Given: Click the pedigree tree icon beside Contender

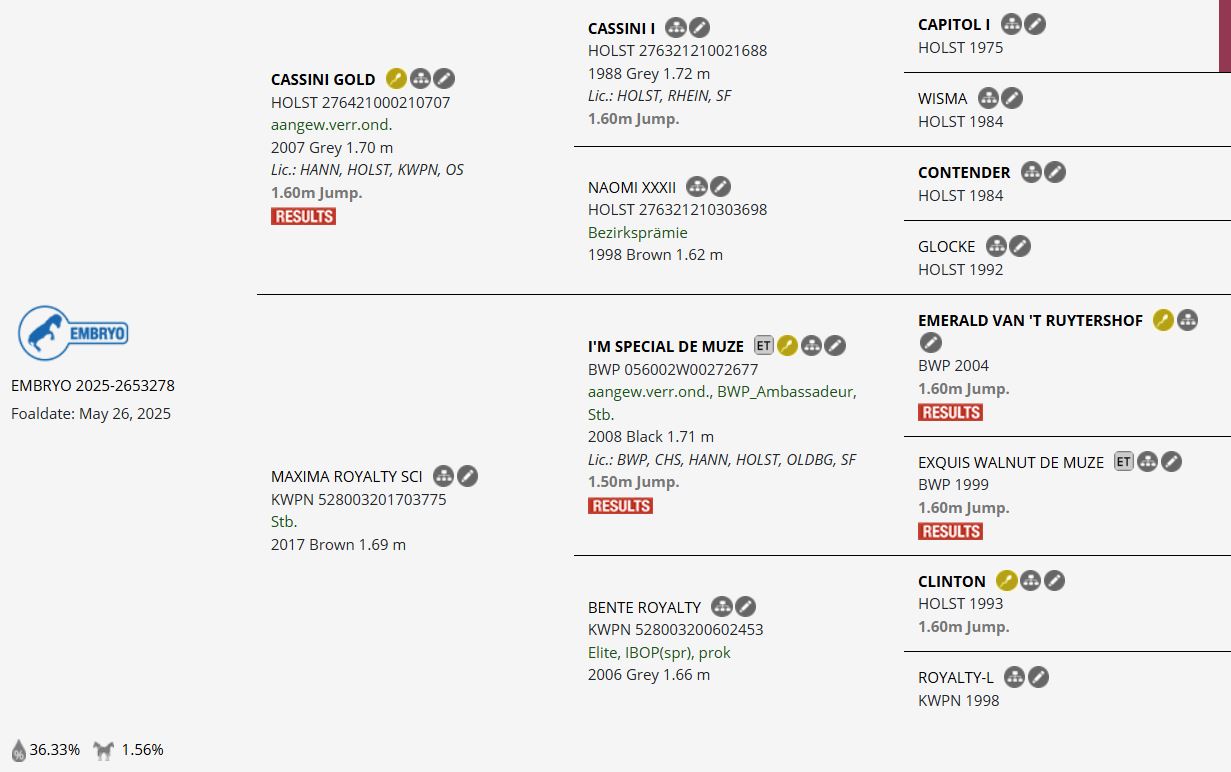Looking at the screenshot, I should click(1031, 172).
